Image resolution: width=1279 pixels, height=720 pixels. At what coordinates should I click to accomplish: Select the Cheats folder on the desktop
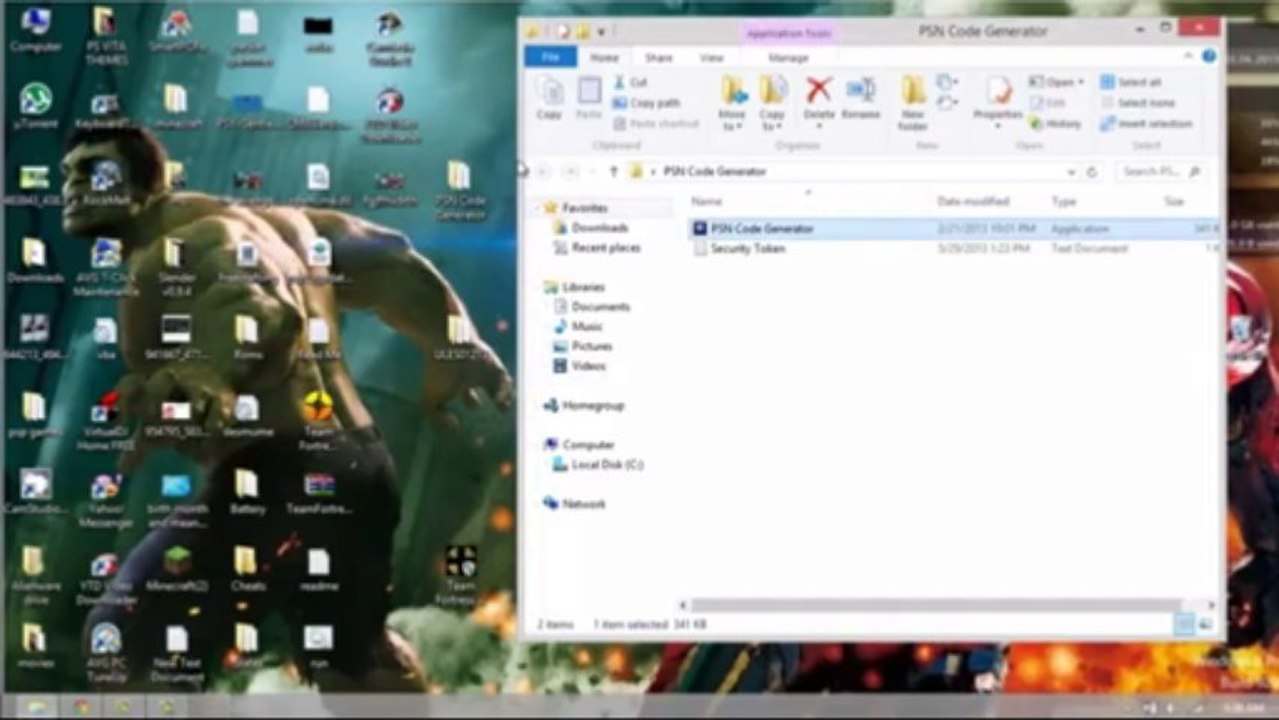(247, 569)
